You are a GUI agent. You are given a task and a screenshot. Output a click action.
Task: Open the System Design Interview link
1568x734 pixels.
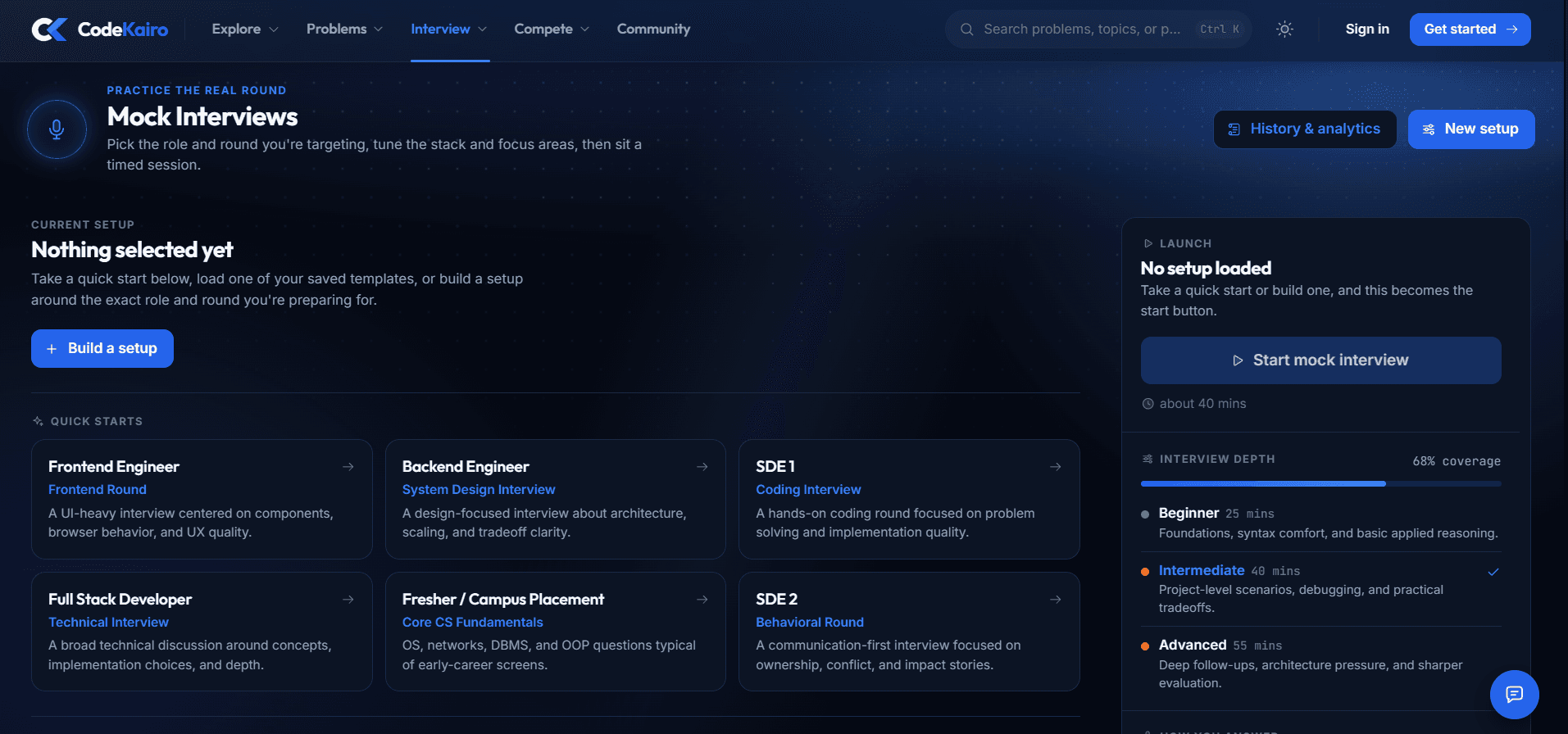tap(479, 490)
